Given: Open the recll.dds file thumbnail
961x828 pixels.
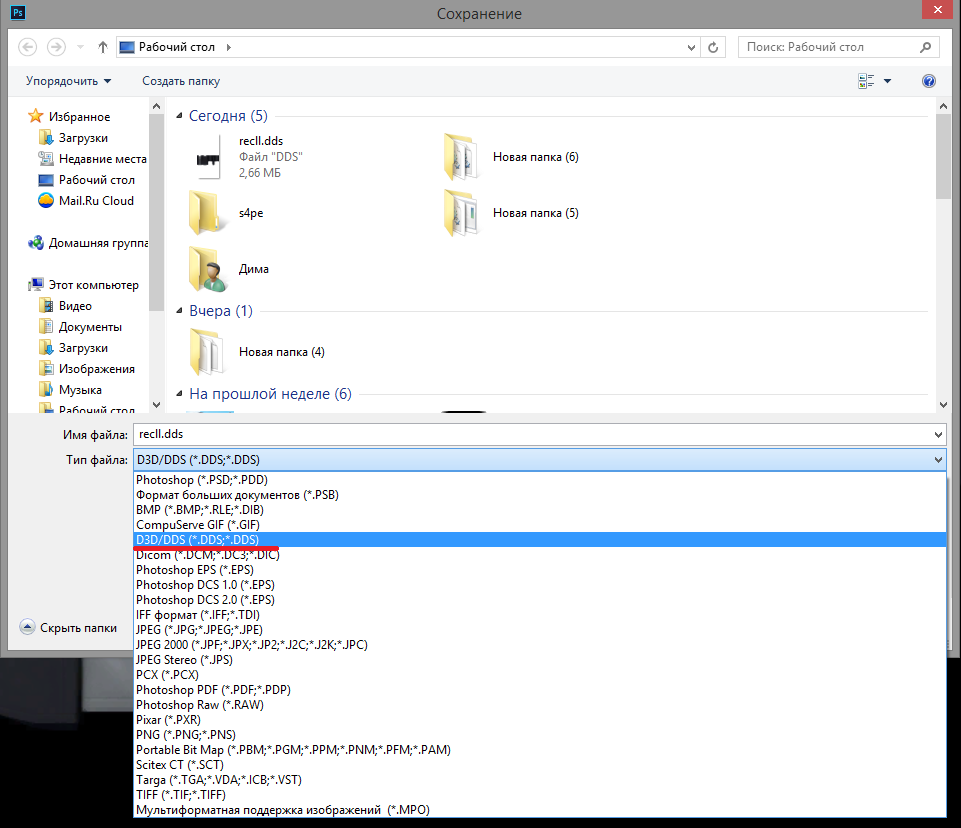Looking at the screenshot, I should tap(208, 157).
